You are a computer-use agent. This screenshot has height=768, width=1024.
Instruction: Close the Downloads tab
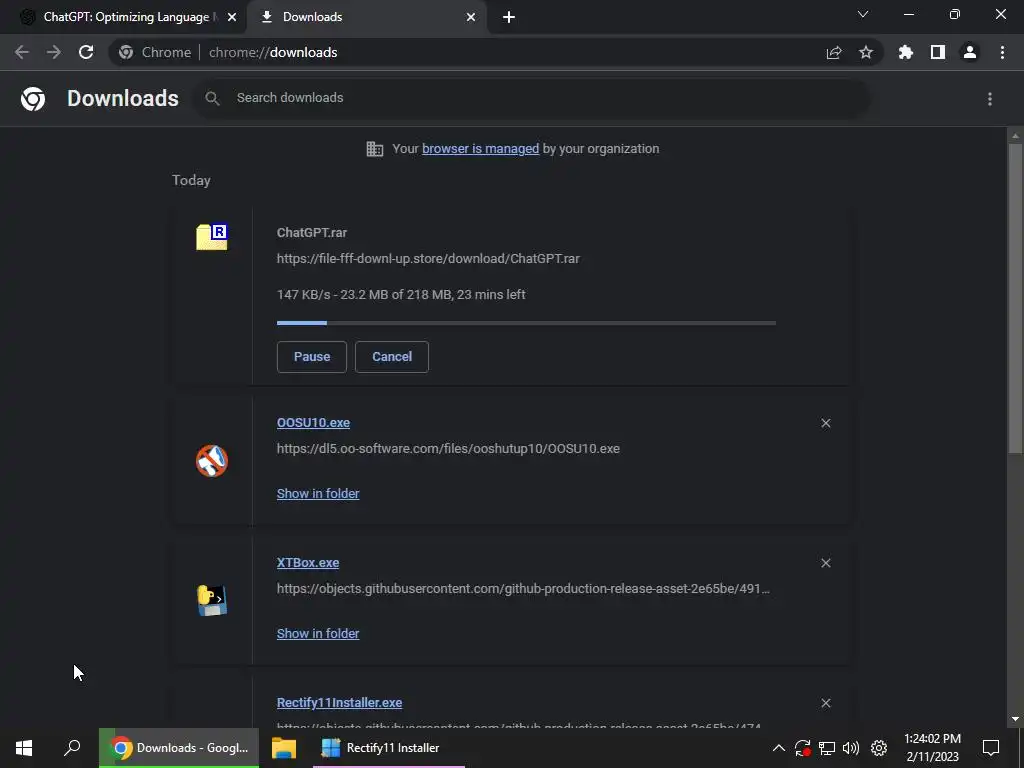[x=471, y=18]
